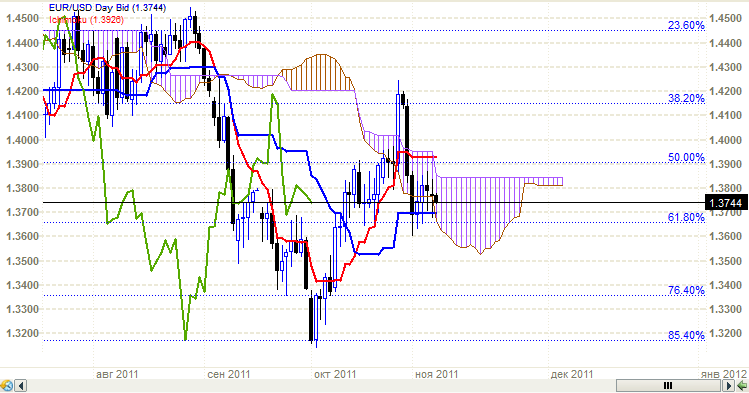Click the окт 2011 date axis label
The height and width of the screenshot is (393, 749).
pyautogui.click(x=335, y=374)
